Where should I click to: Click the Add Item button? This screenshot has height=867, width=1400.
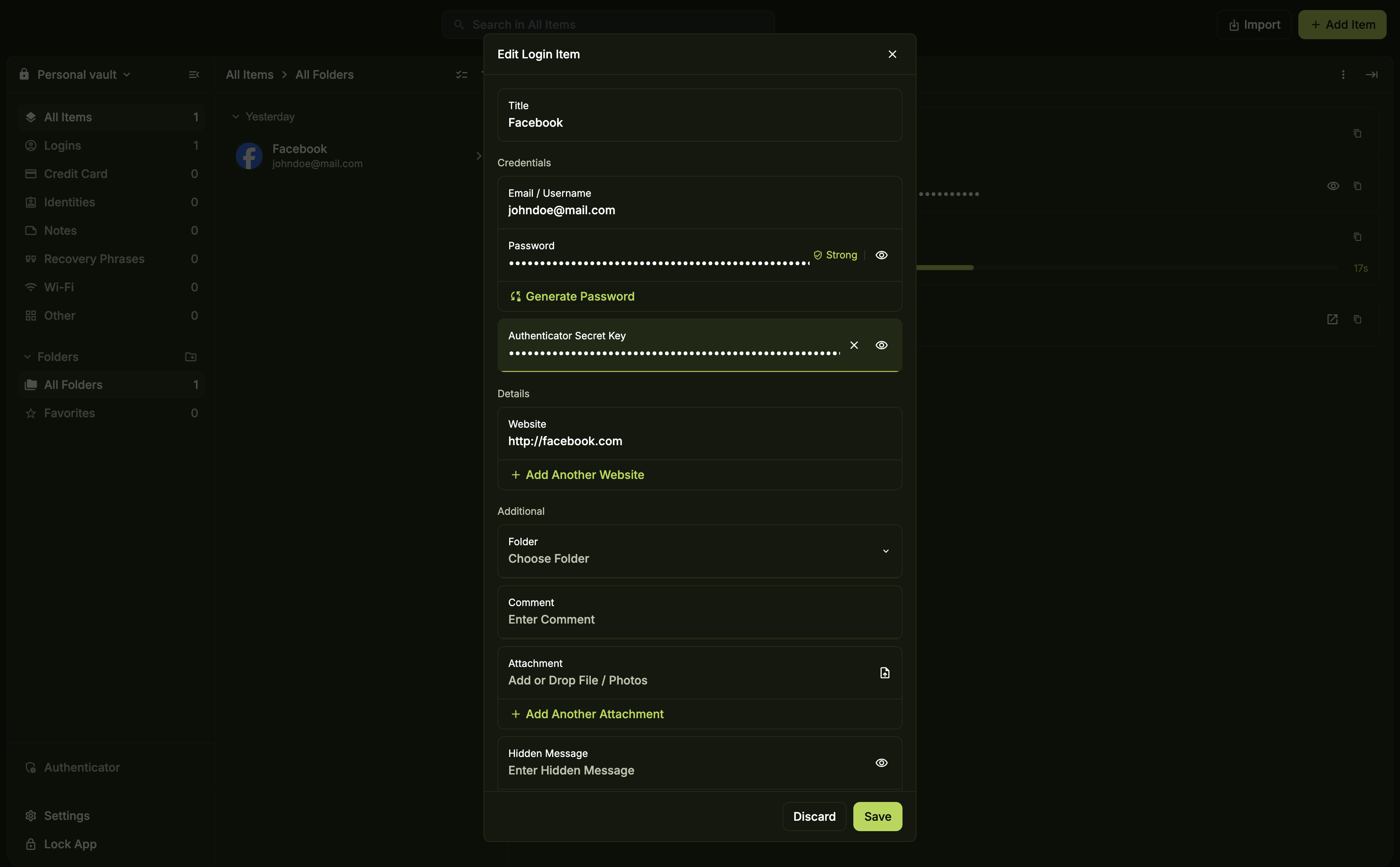pos(1342,25)
